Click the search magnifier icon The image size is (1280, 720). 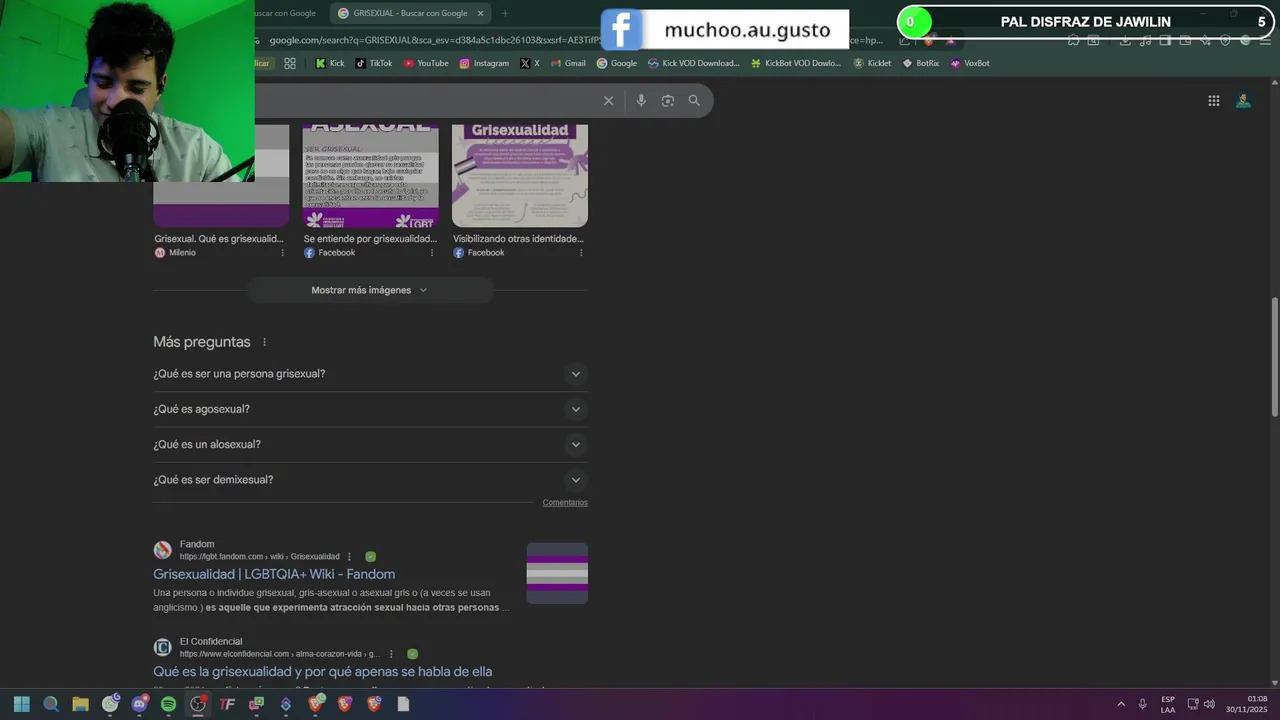694,101
